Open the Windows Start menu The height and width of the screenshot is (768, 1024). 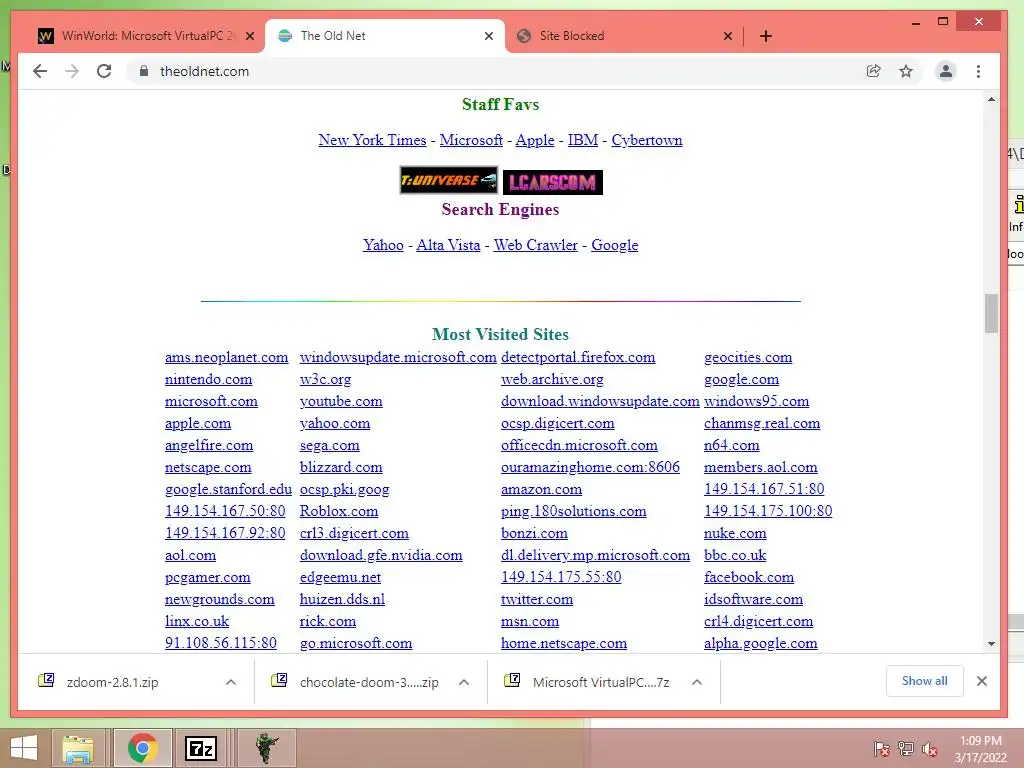(24, 748)
